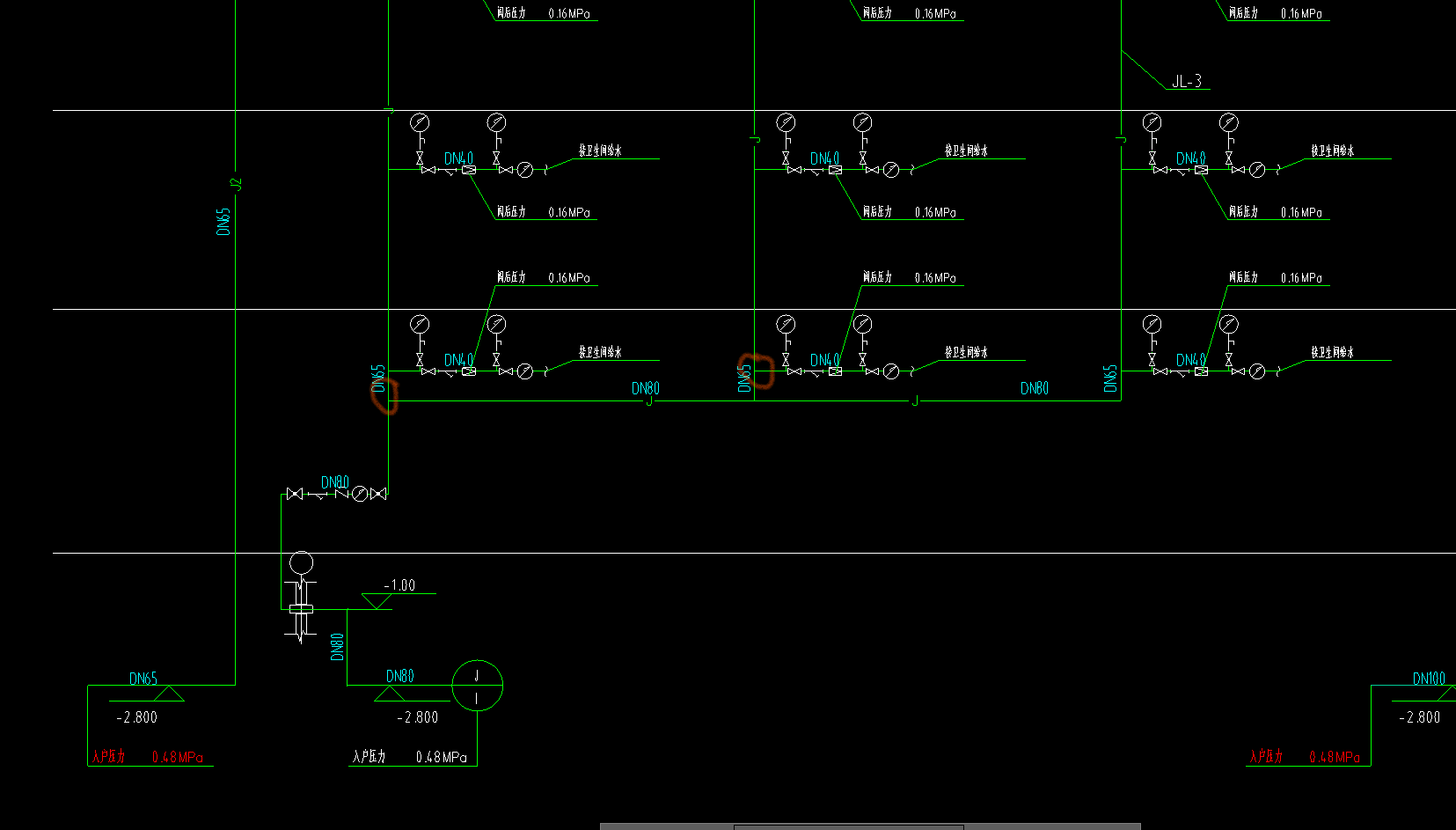Select the J2 label on leftmost riser
The width and height of the screenshot is (1456, 830).
tap(236, 184)
